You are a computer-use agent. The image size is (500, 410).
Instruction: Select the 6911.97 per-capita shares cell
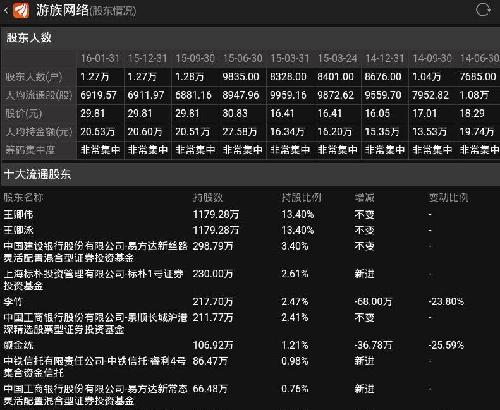146,96
